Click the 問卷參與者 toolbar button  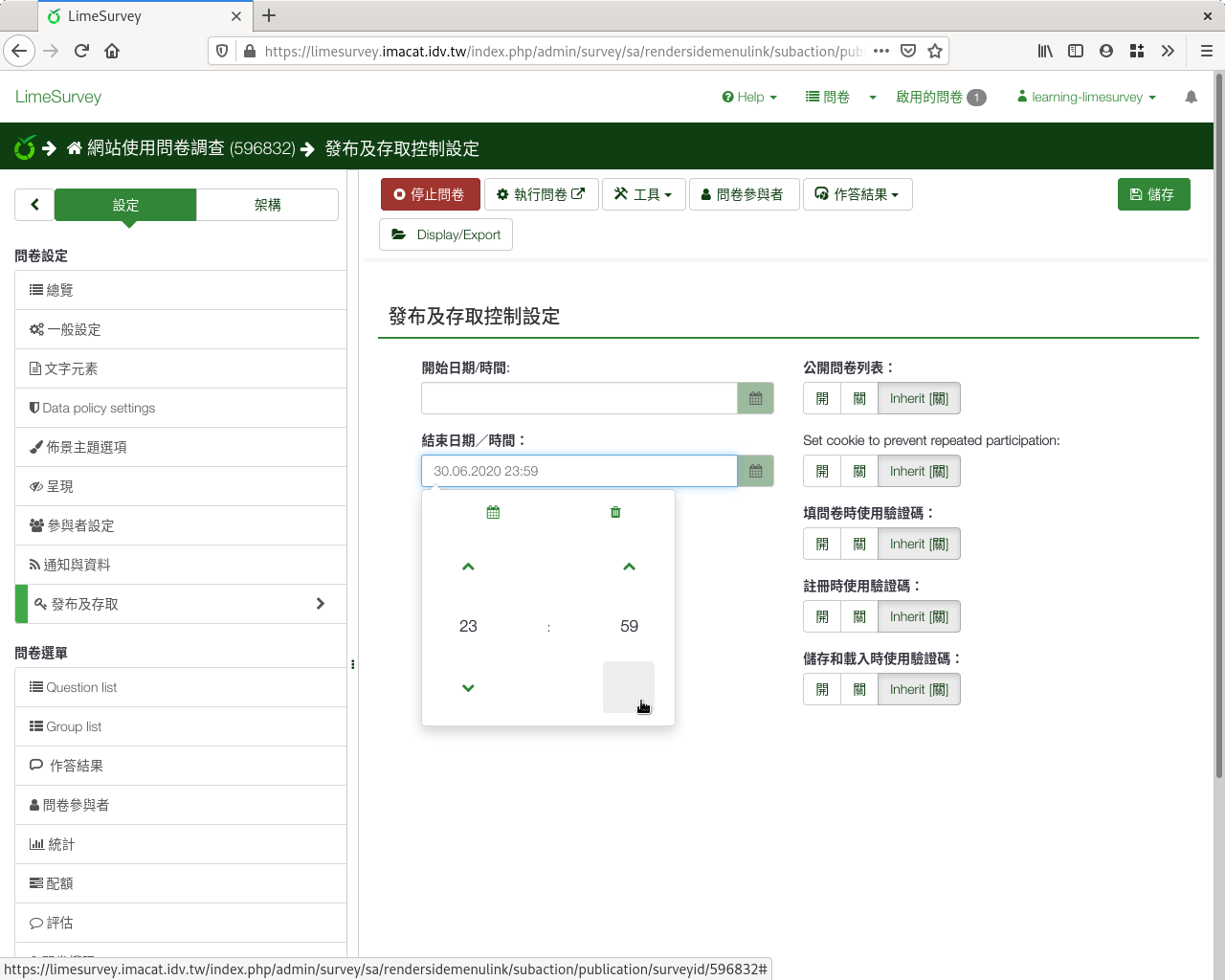[744, 194]
